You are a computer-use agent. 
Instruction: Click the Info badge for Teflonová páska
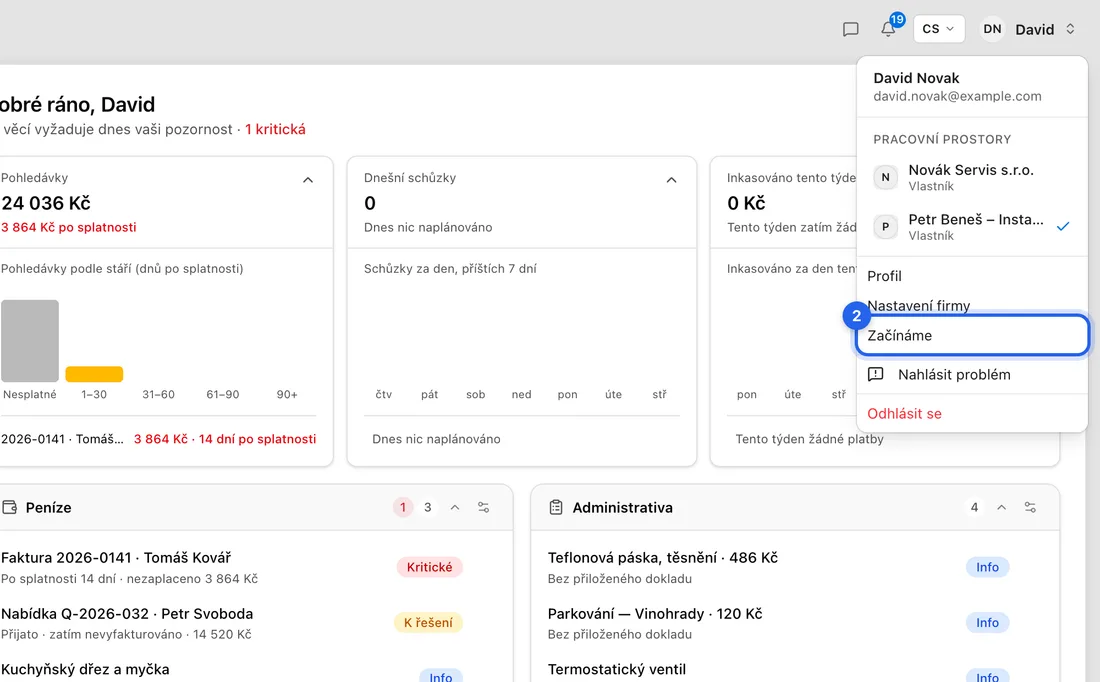(x=987, y=567)
